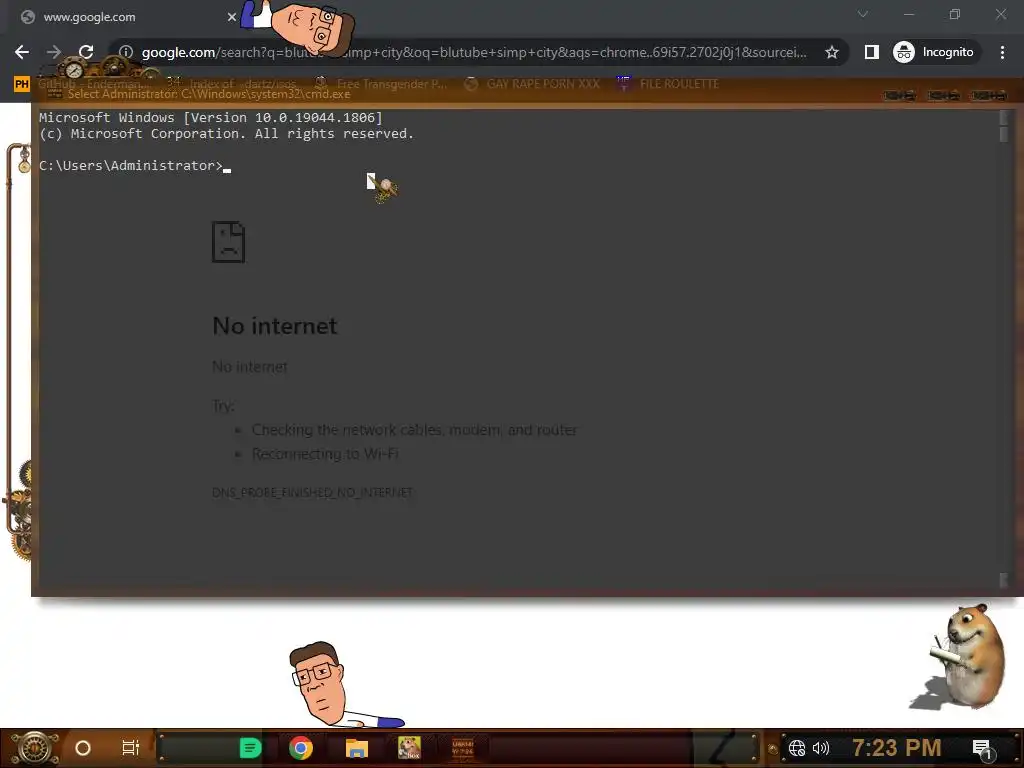The width and height of the screenshot is (1024, 768).
Task: Bookmark this page with the star icon
Action: pyautogui.click(x=831, y=52)
